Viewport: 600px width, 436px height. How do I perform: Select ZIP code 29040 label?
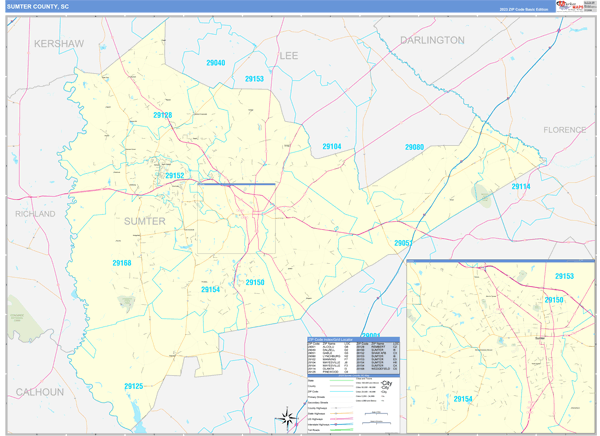tap(216, 63)
